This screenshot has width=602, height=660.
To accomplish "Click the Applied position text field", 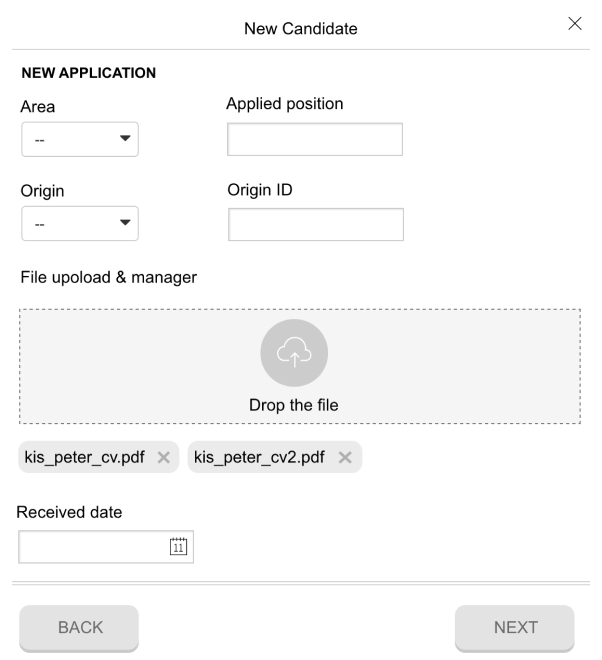I will (315, 139).
